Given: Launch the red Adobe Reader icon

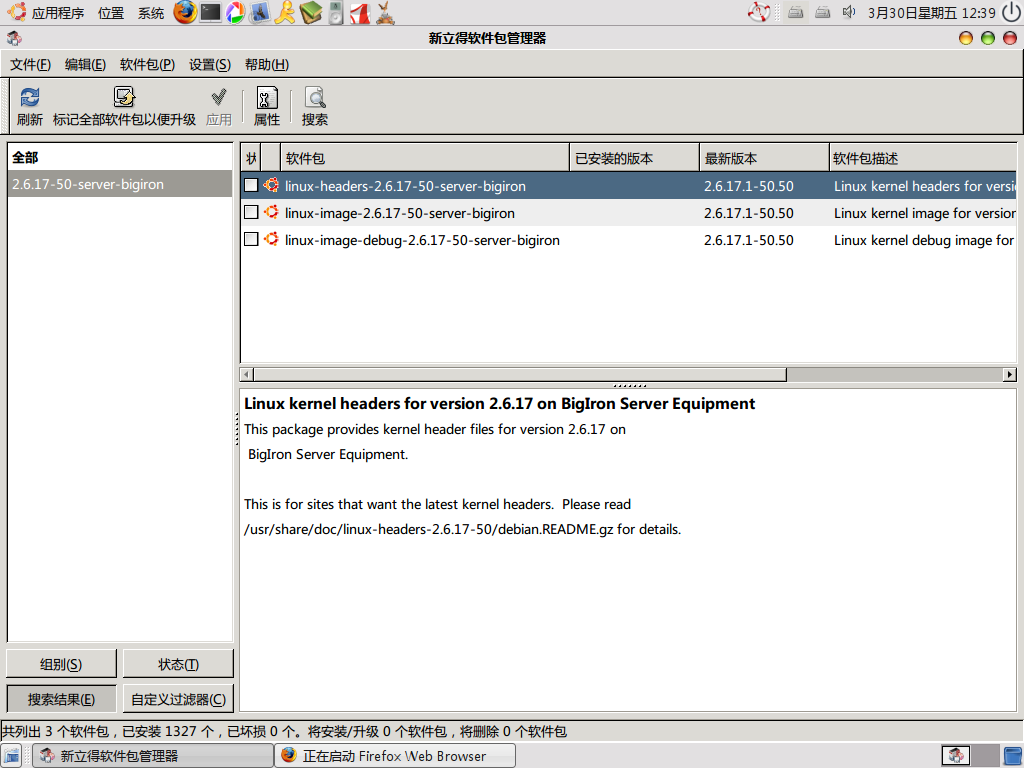Looking at the screenshot, I should pyautogui.click(x=360, y=12).
